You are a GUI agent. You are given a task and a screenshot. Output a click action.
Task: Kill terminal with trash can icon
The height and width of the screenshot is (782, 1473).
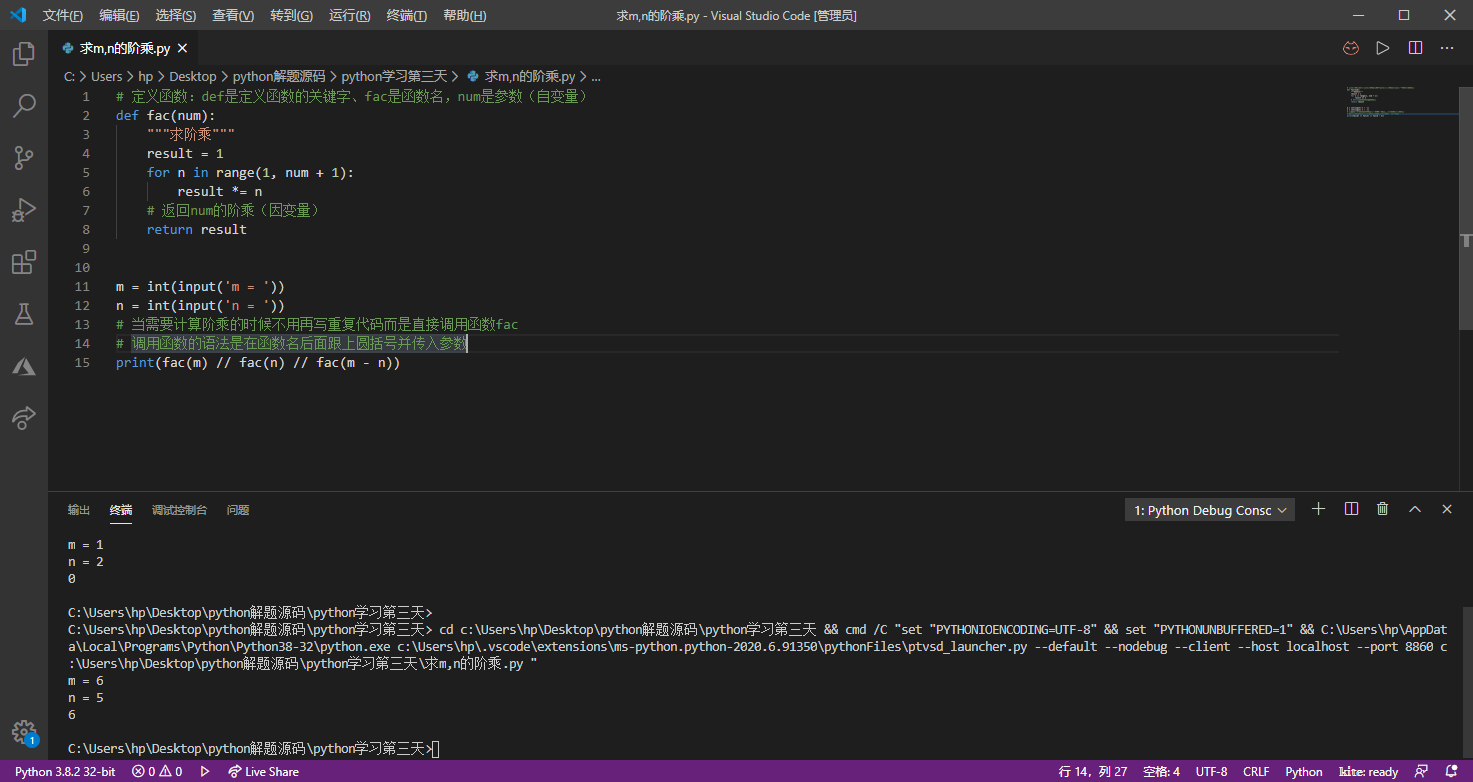(x=1383, y=509)
